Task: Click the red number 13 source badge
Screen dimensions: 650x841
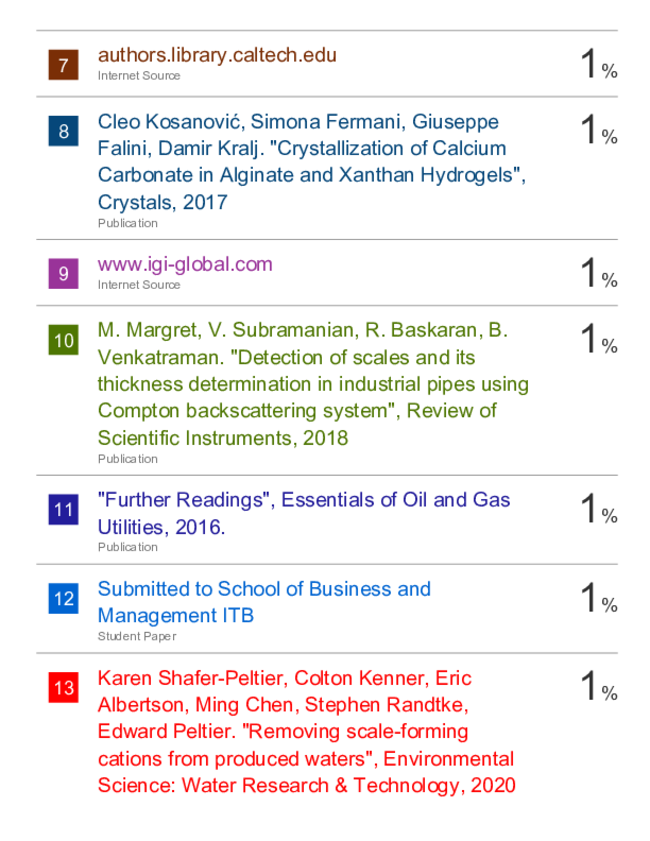Action: click(63, 687)
